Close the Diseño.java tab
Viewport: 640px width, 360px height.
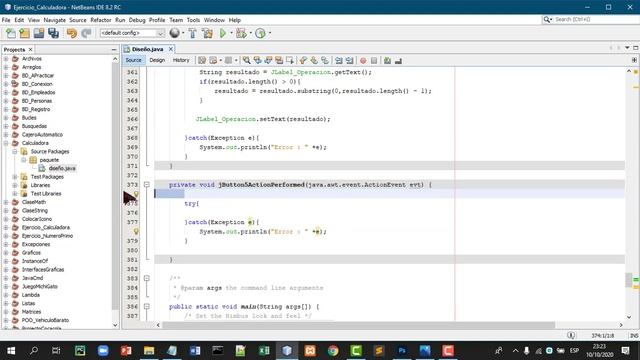click(171, 49)
